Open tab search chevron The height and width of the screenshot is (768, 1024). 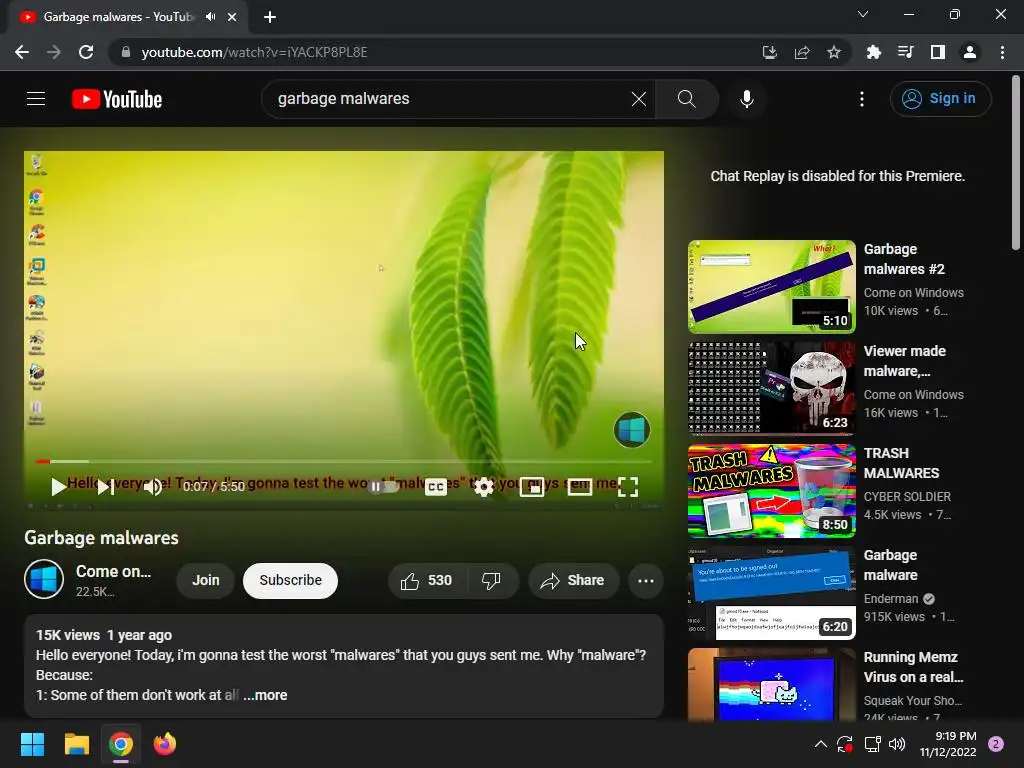point(863,14)
